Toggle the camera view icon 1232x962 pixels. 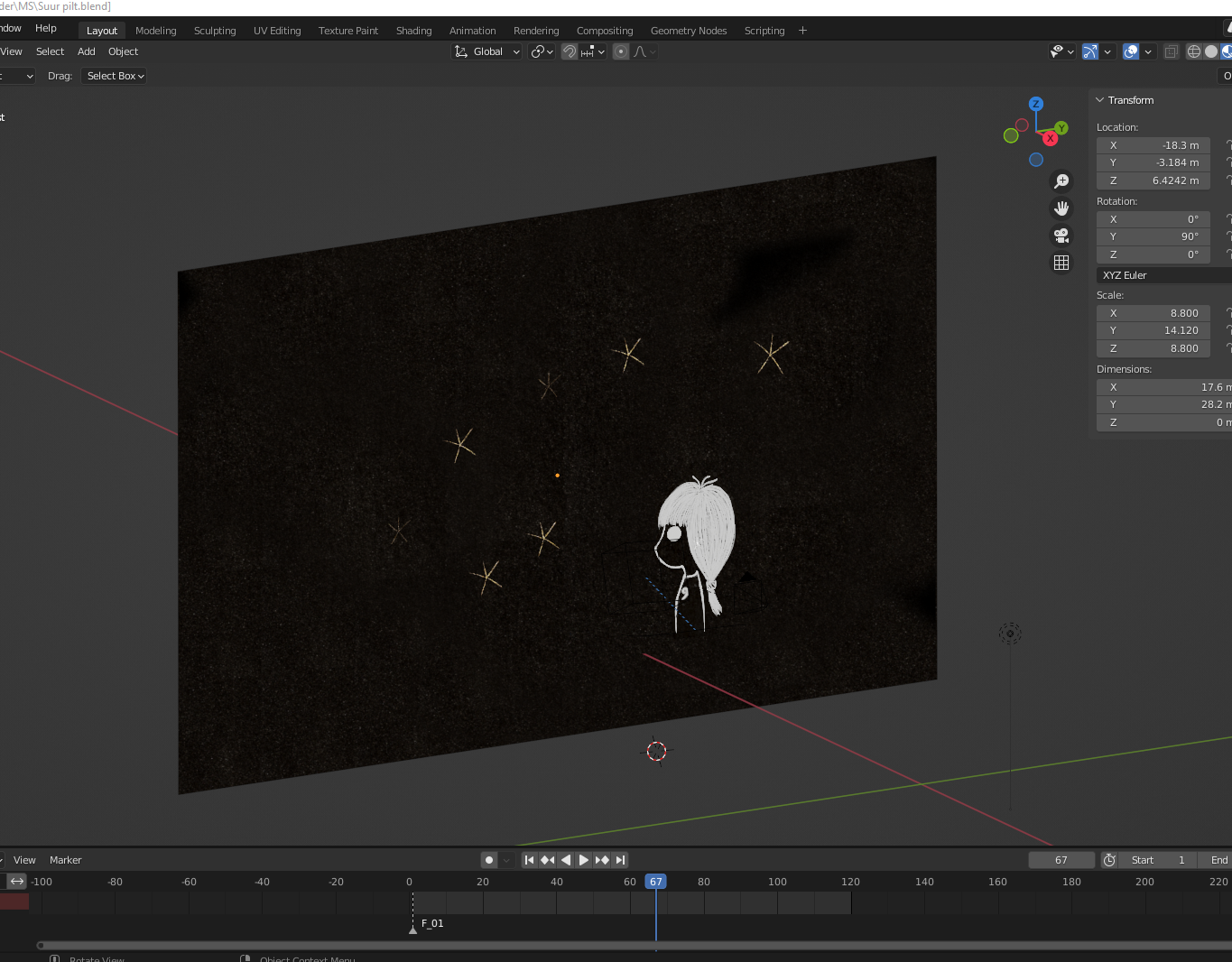point(1061,236)
